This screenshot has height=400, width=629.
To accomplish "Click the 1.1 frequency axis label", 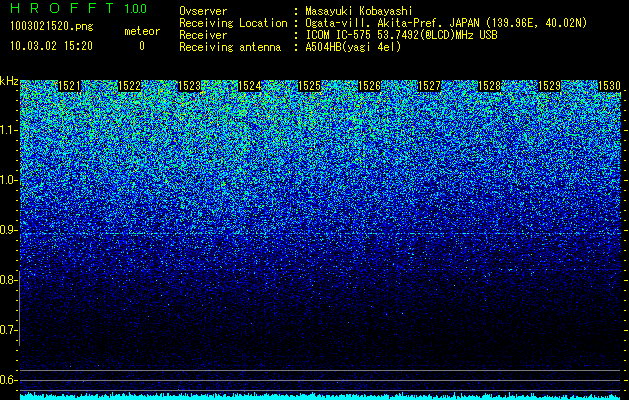I will coord(7,130).
